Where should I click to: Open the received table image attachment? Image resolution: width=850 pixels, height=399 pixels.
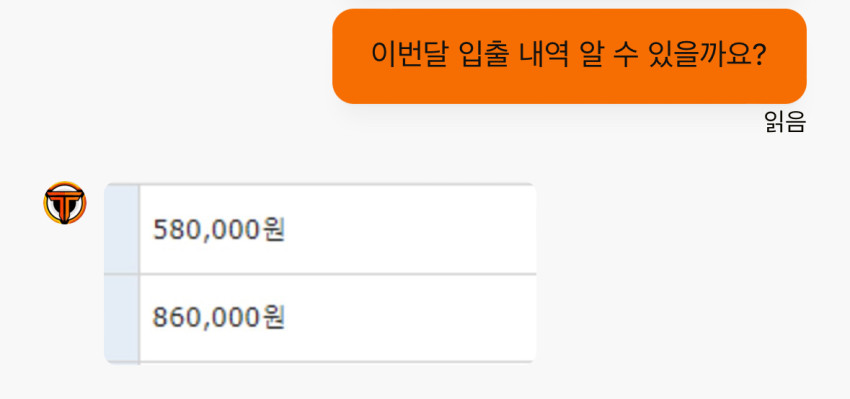320,274
